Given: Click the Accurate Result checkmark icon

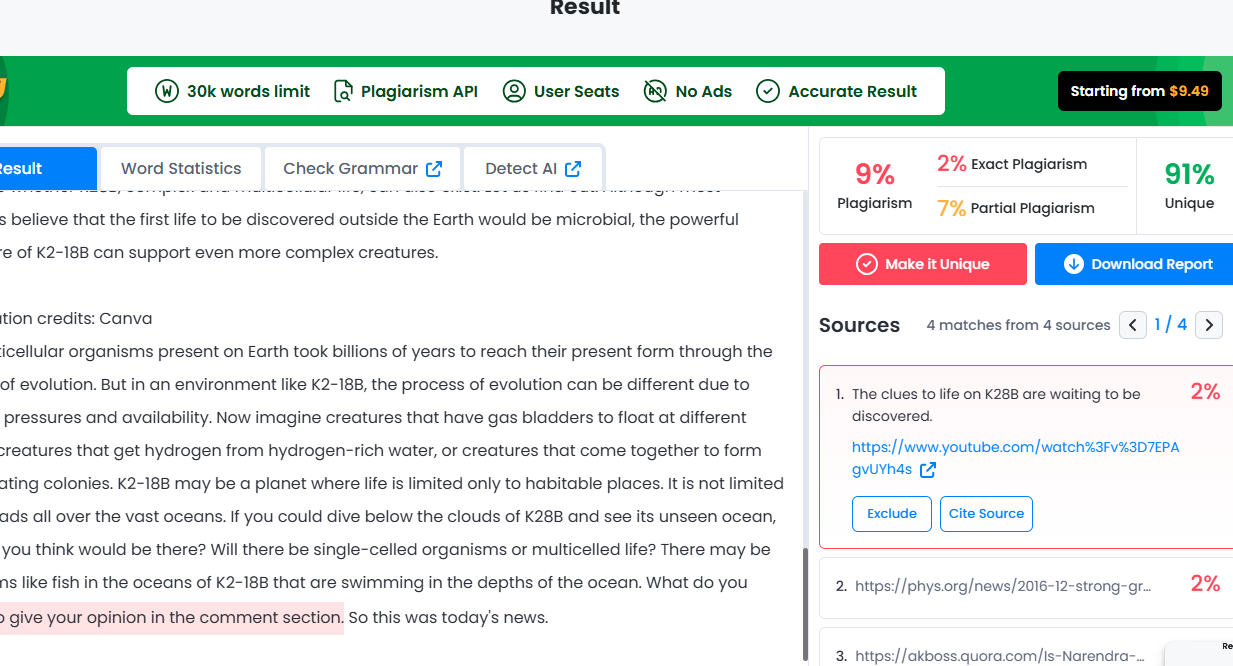Looking at the screenshot, I should tap(768, 91).
